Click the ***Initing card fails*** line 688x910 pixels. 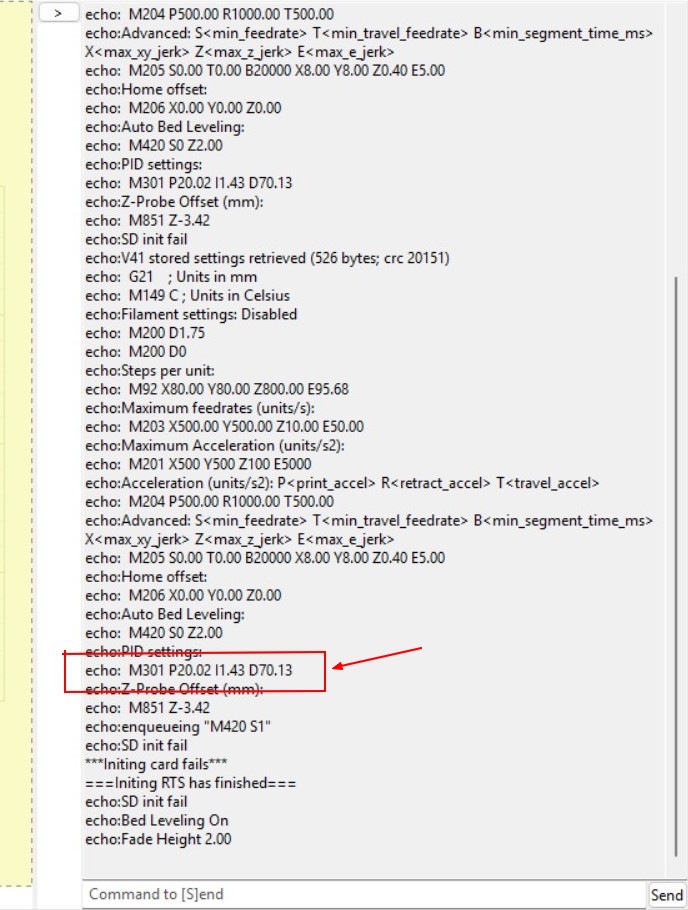tap(156, 764)
